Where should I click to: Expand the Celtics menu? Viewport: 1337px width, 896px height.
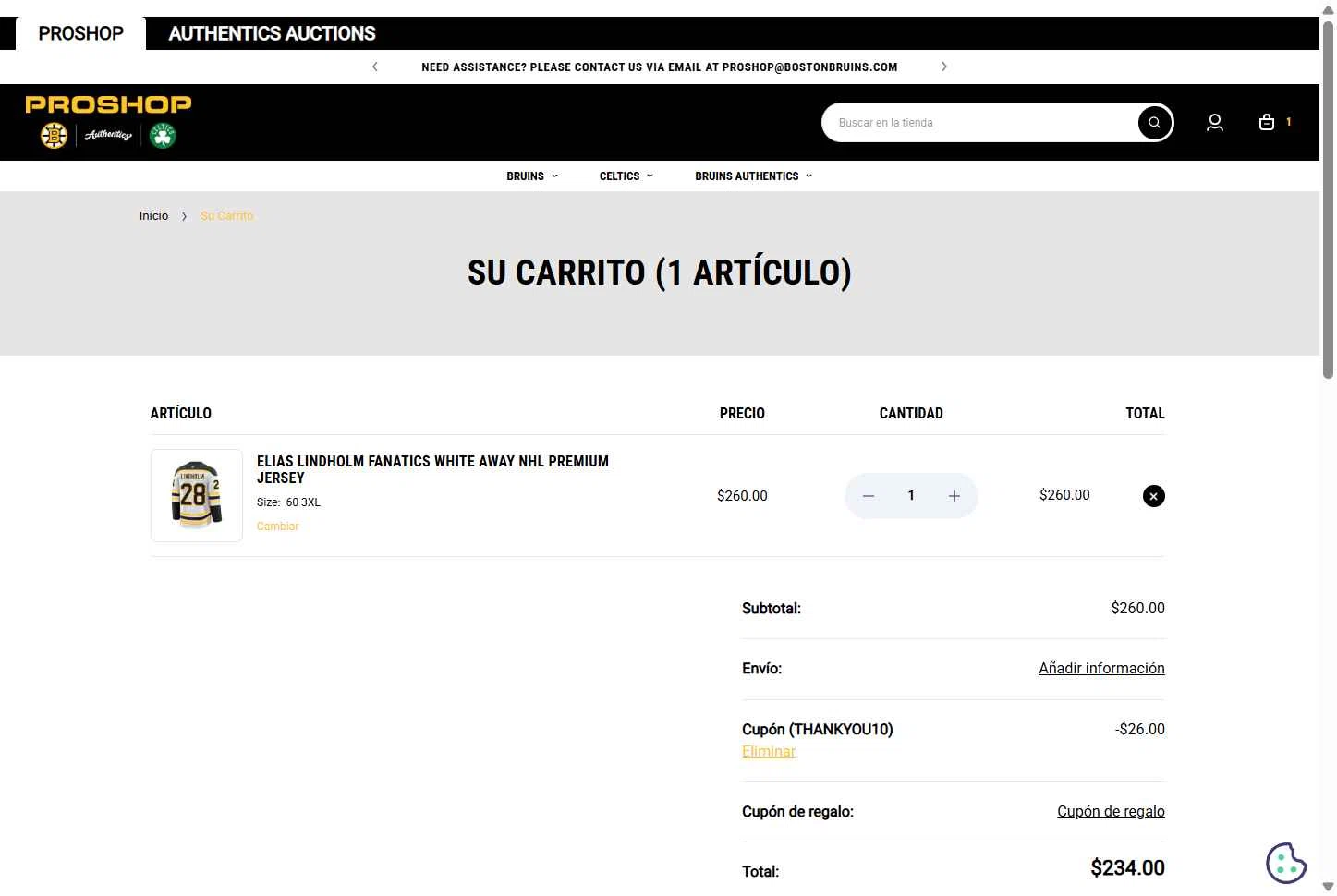pos(626,176)
